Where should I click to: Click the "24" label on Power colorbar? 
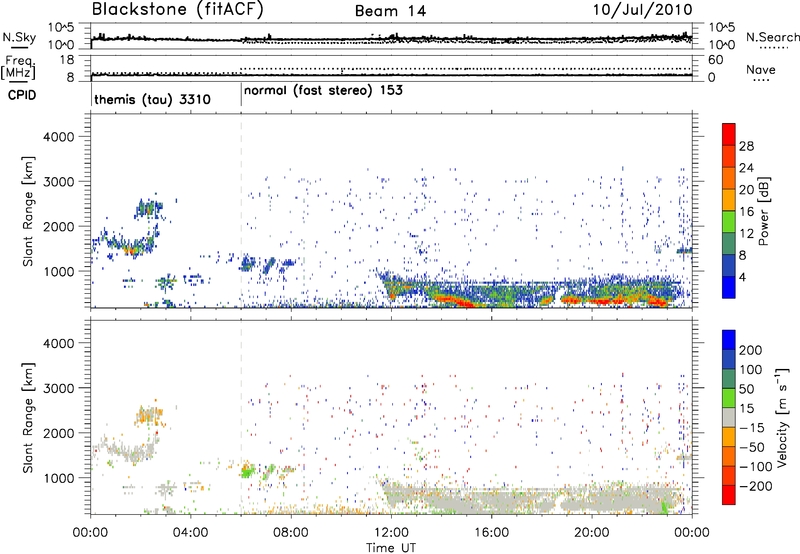746,168
